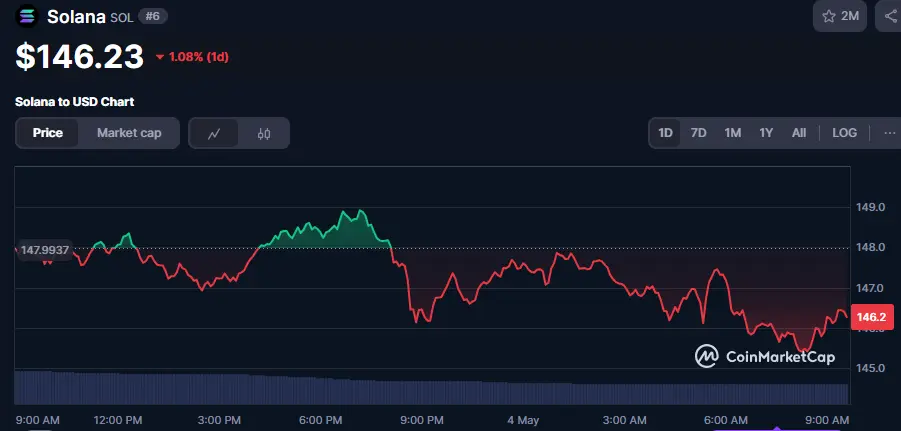This screenshot has height=431, width=901.
Task: Click the Solana to USD Chart heading
Action: pyautogui.click(x=75, y=102)
